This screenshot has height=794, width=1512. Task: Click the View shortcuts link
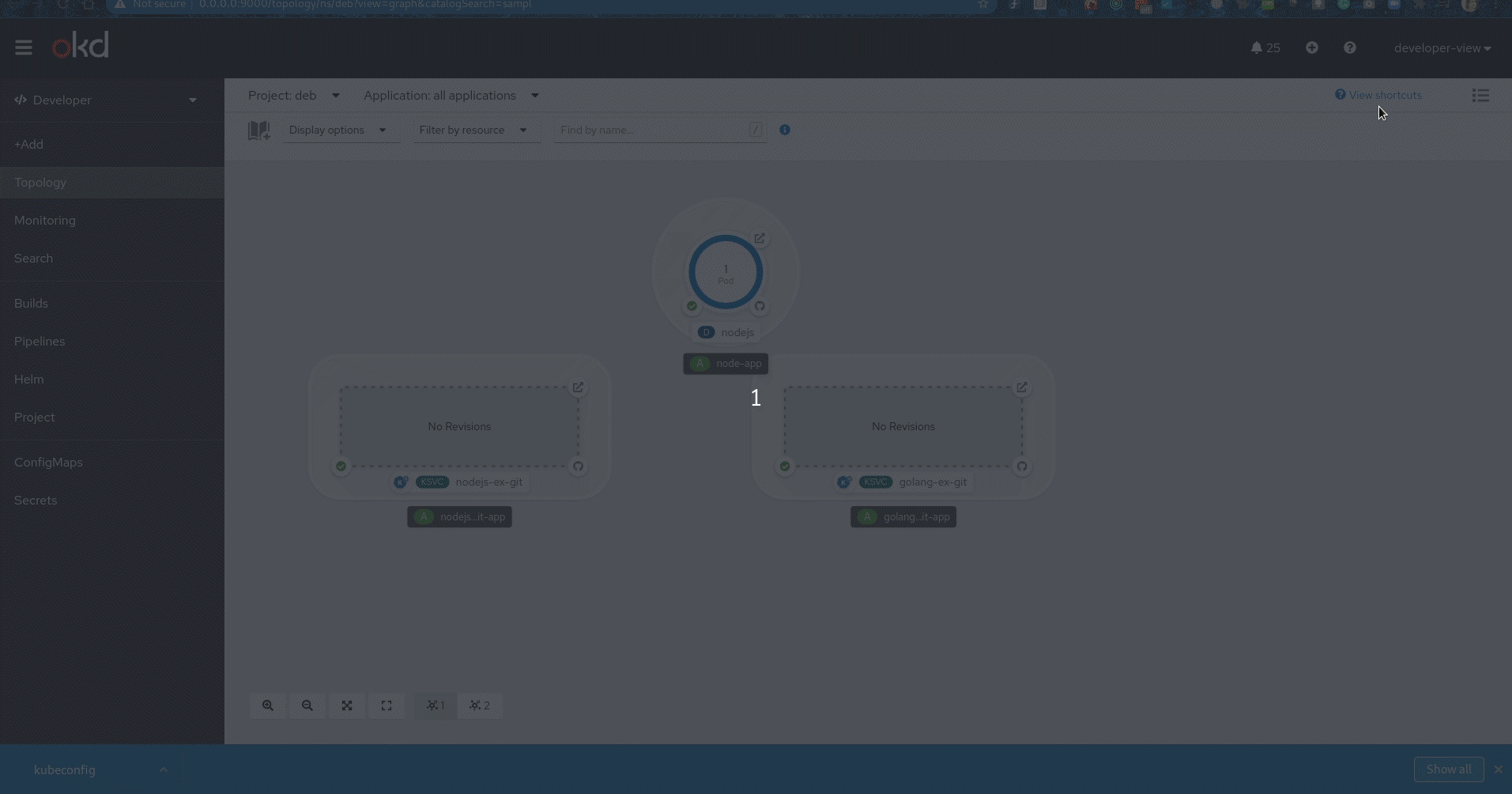(1378, 95)
